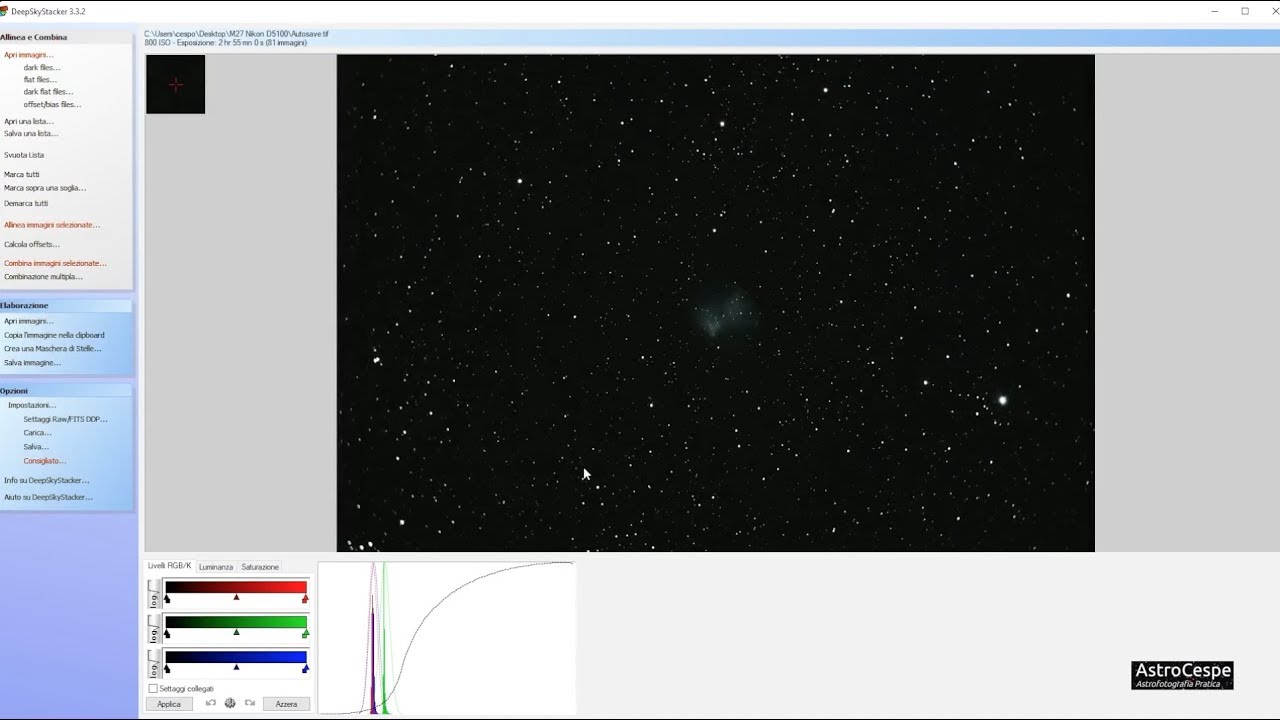
Task: Click Marca sopra una soglia
Action: [x=45, y=187]
